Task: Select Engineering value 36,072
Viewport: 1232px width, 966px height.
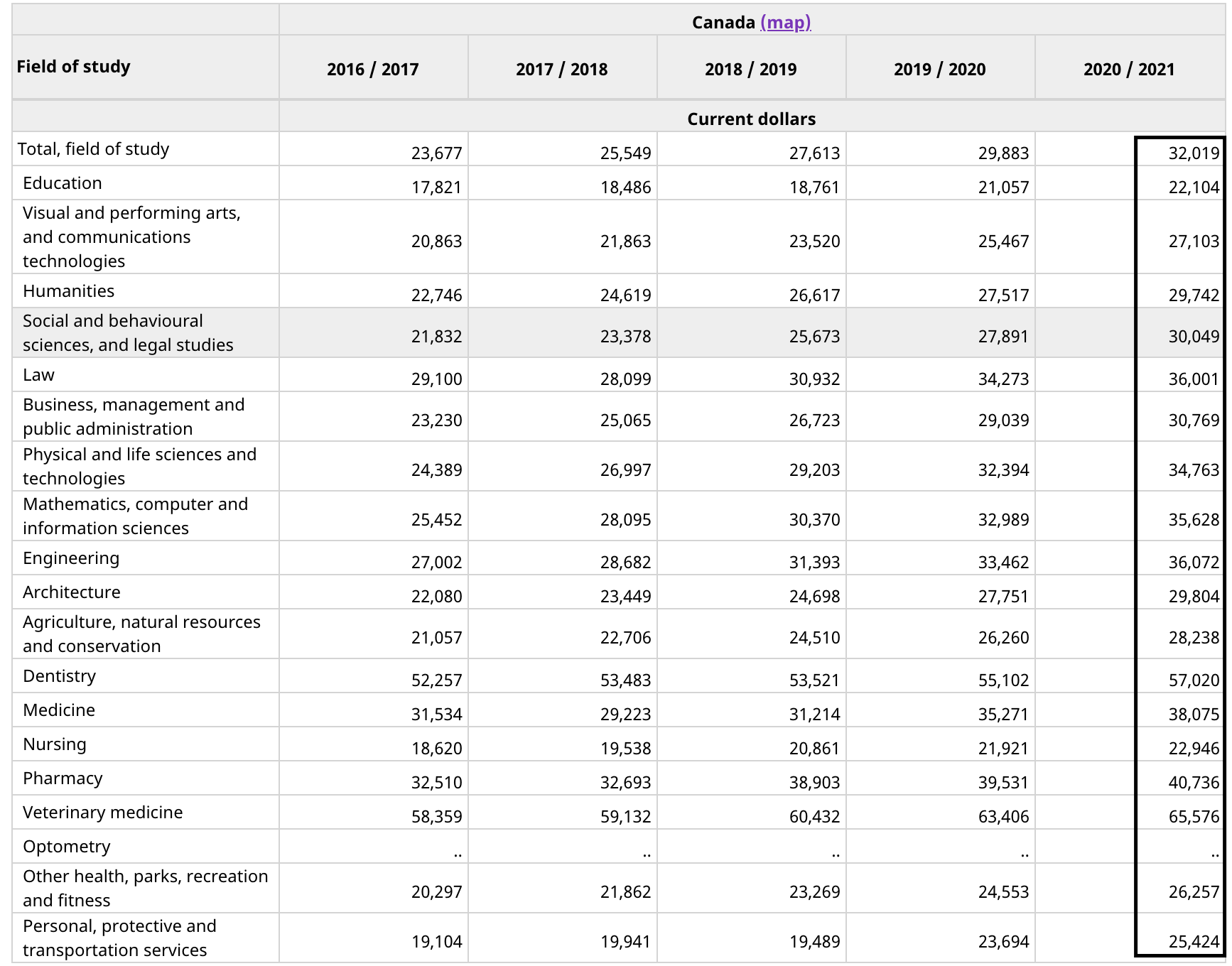Action: click(1194, 562)
